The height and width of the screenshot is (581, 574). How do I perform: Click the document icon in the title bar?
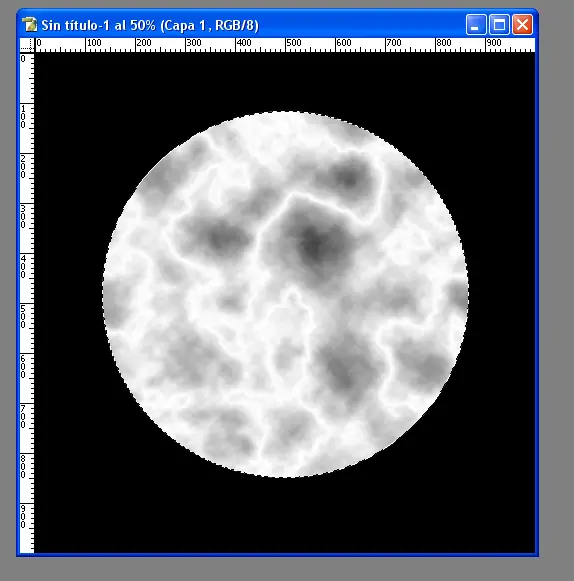click(30, 25)
